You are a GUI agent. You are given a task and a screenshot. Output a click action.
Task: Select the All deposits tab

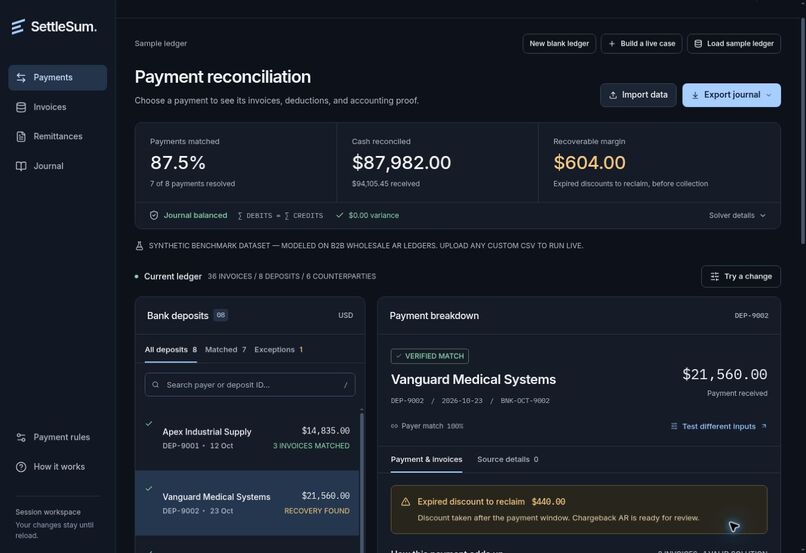click(x=171, y=350)
